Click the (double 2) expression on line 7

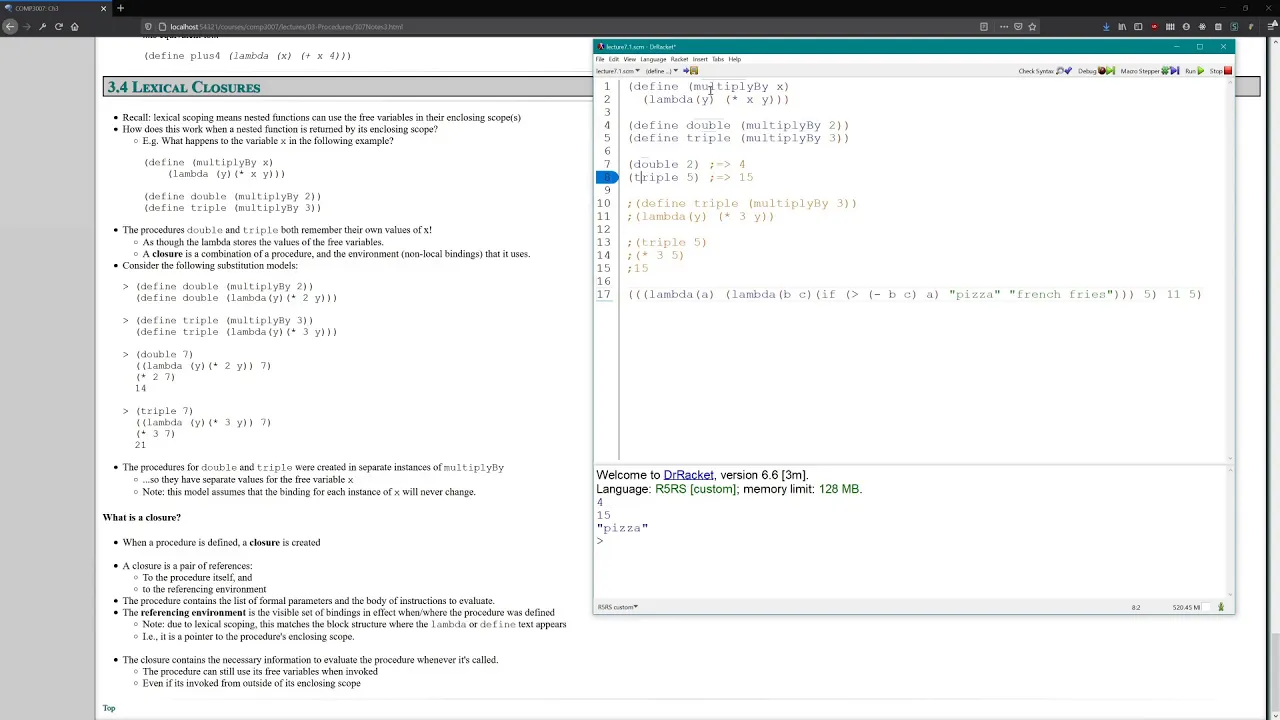pyautogui.click(x=664, y=164)
